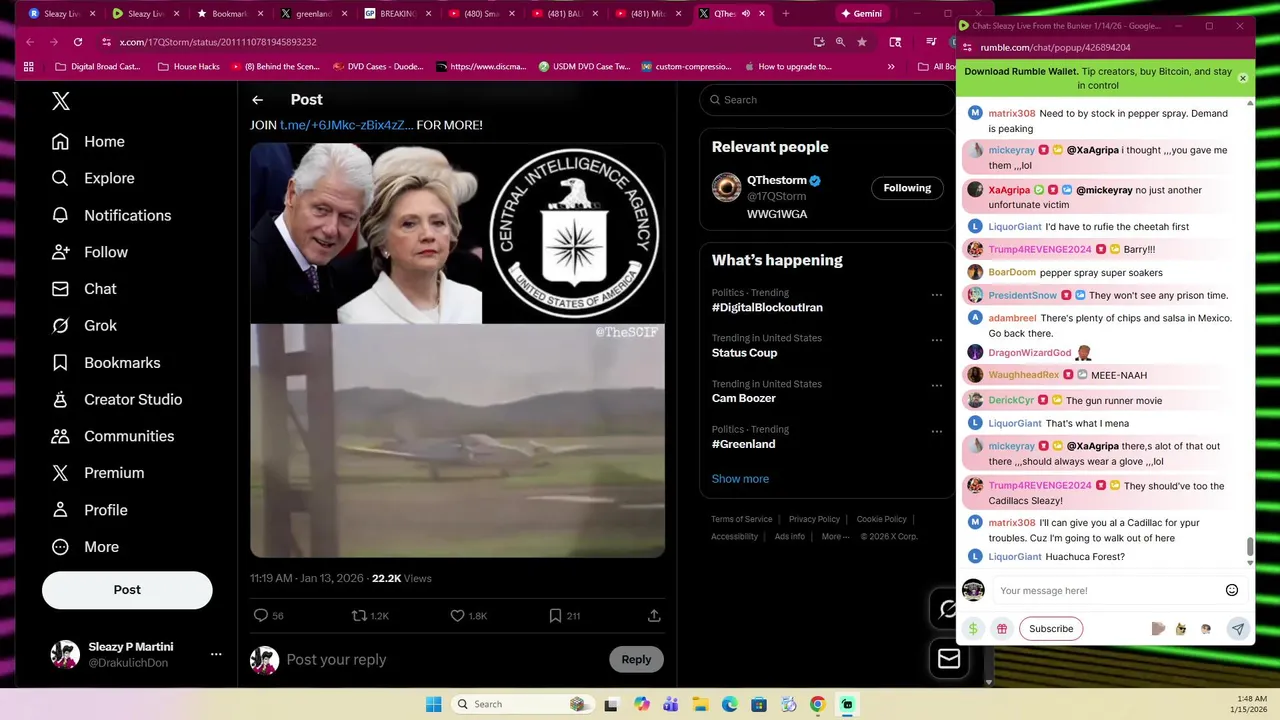
Task: Go back with the post header arrow
Action: click(x=257, y=100)
